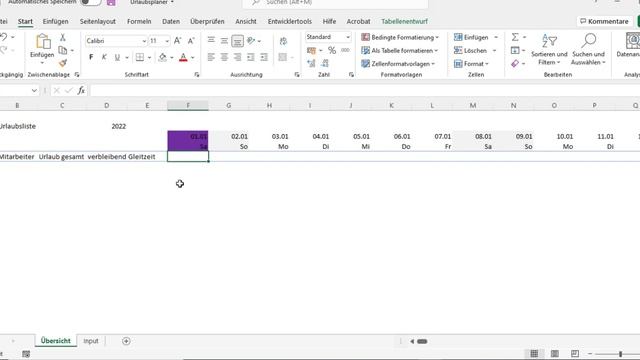Switch to page break preview icon

(x=575, y=353)
